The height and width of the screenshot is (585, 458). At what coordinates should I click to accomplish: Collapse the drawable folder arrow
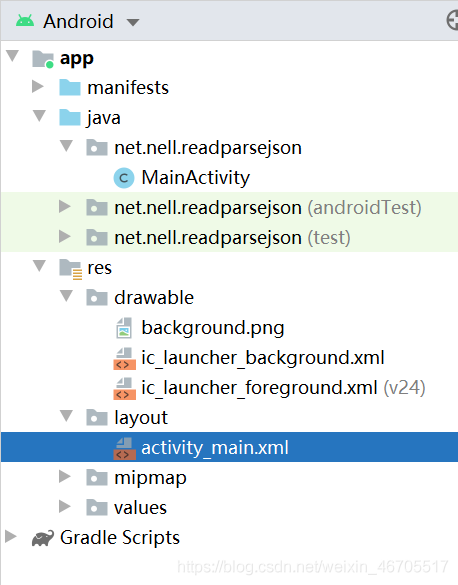coord(66,296)
